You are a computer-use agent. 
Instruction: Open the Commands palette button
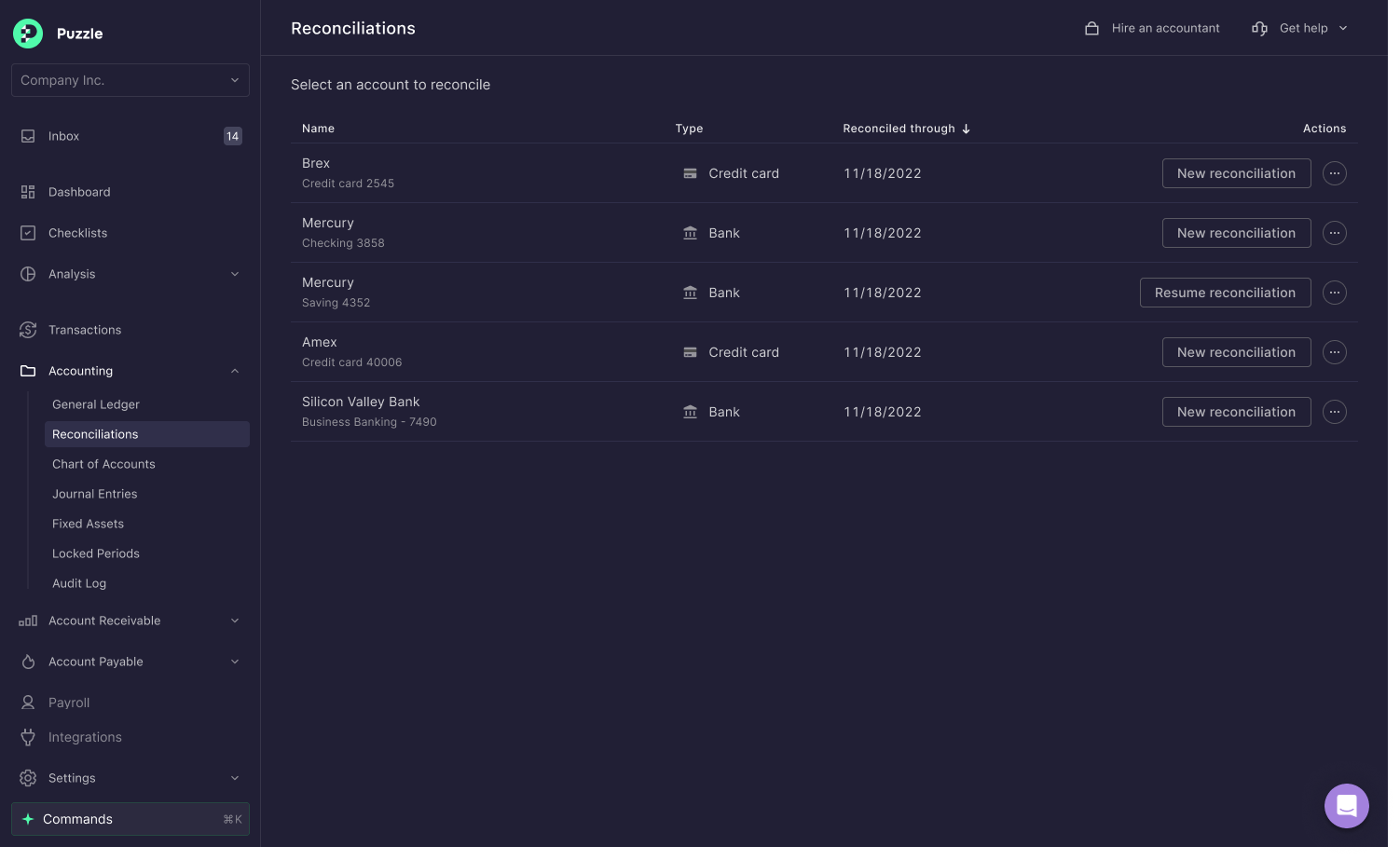130,819
